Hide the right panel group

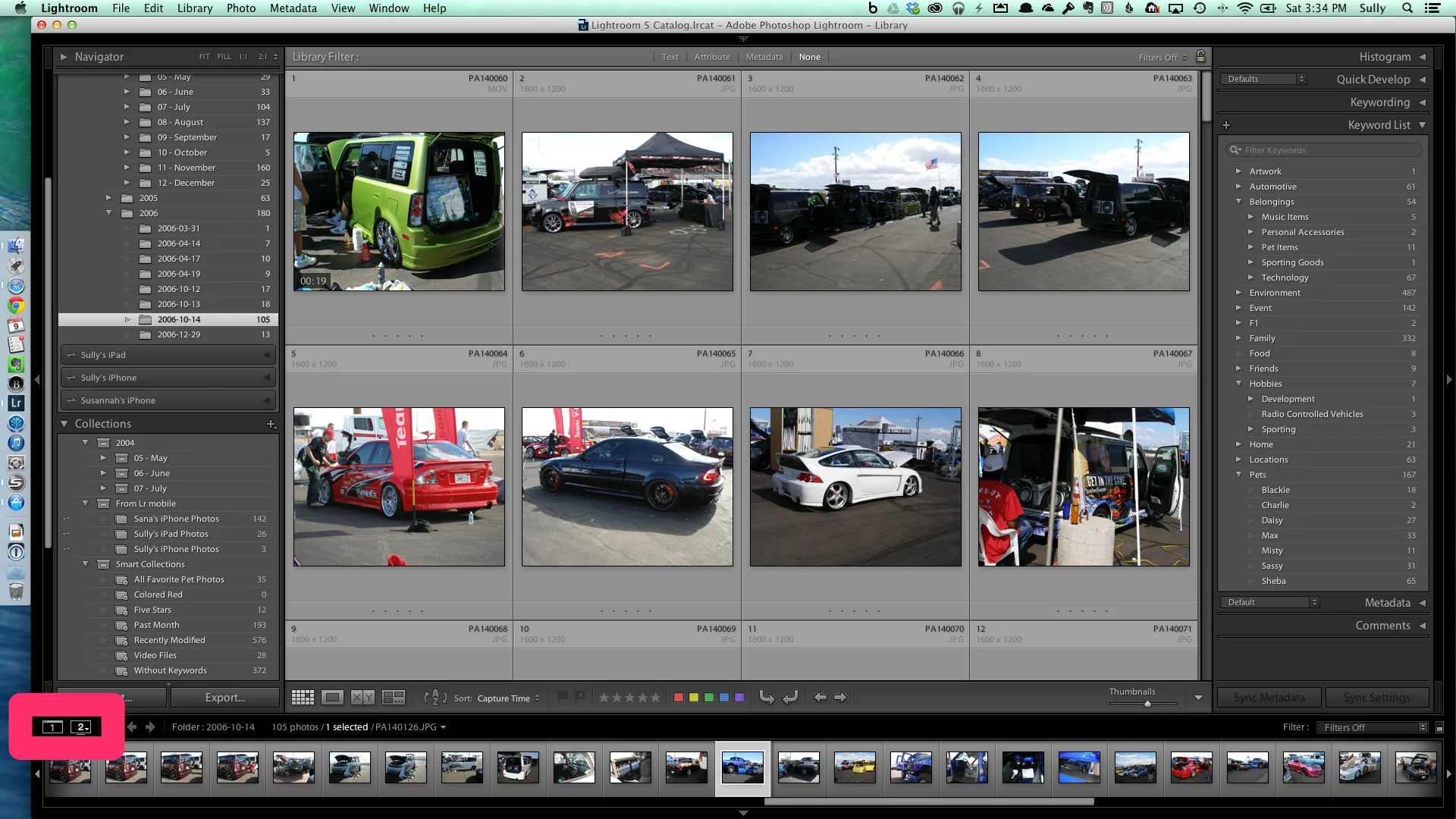click(x=1449, y=379)
